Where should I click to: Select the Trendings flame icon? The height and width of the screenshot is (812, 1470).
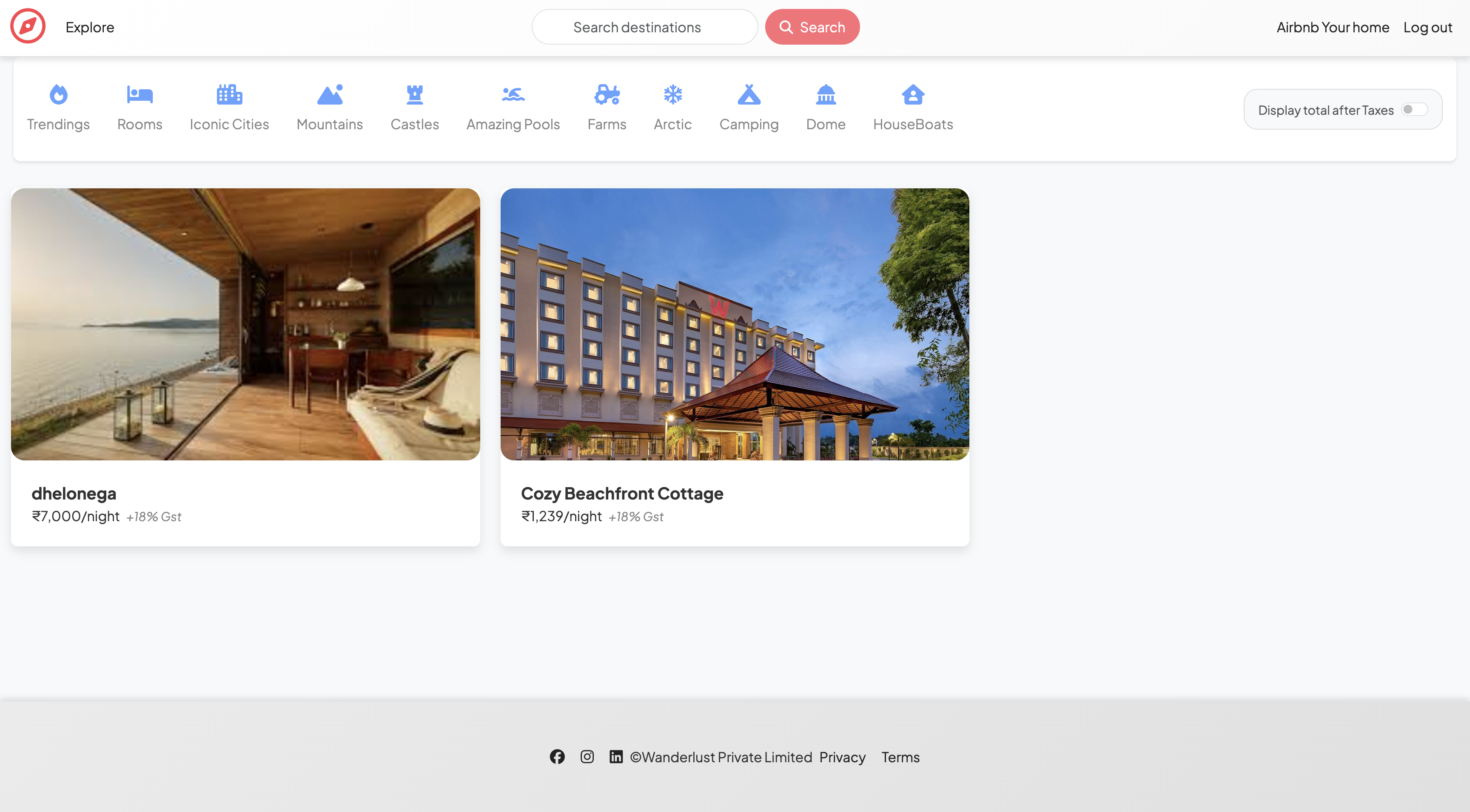[x=58, y=95]
